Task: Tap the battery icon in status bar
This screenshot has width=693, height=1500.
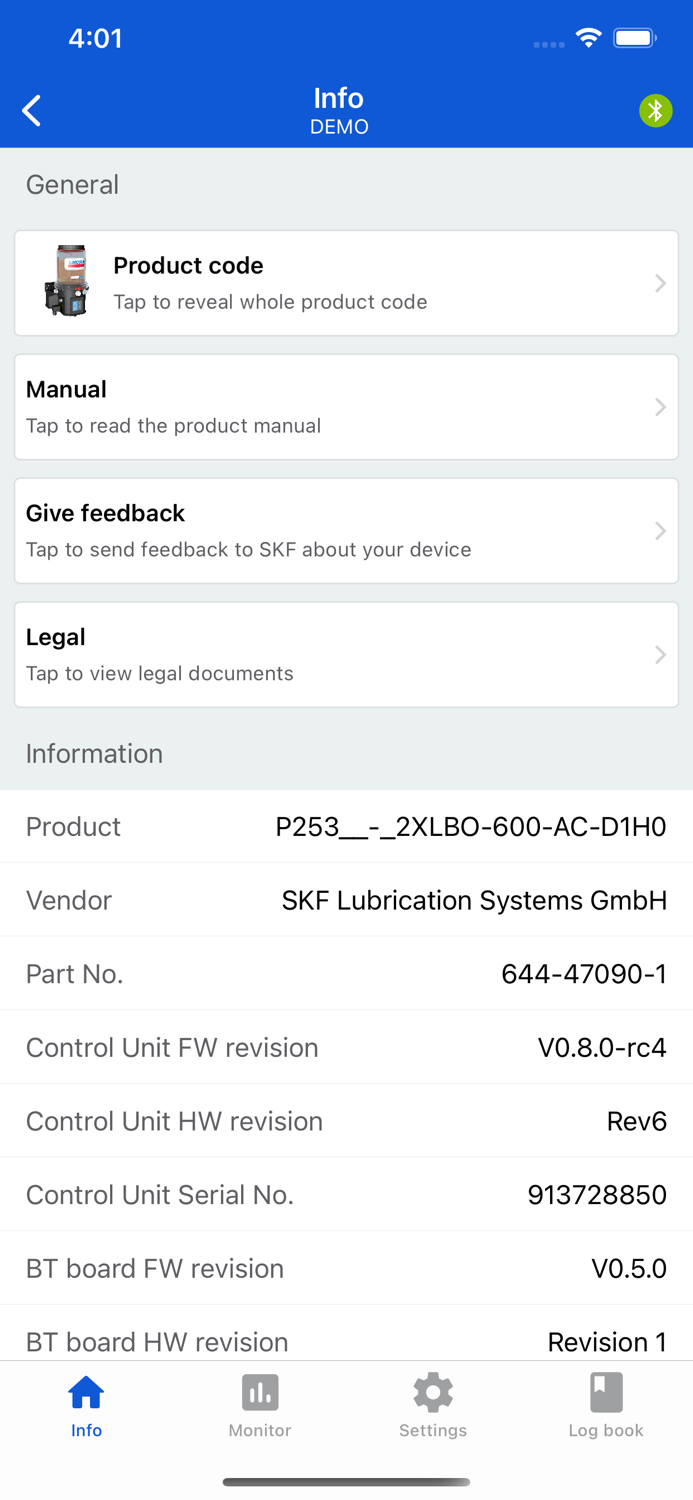Action: (635, 39)
